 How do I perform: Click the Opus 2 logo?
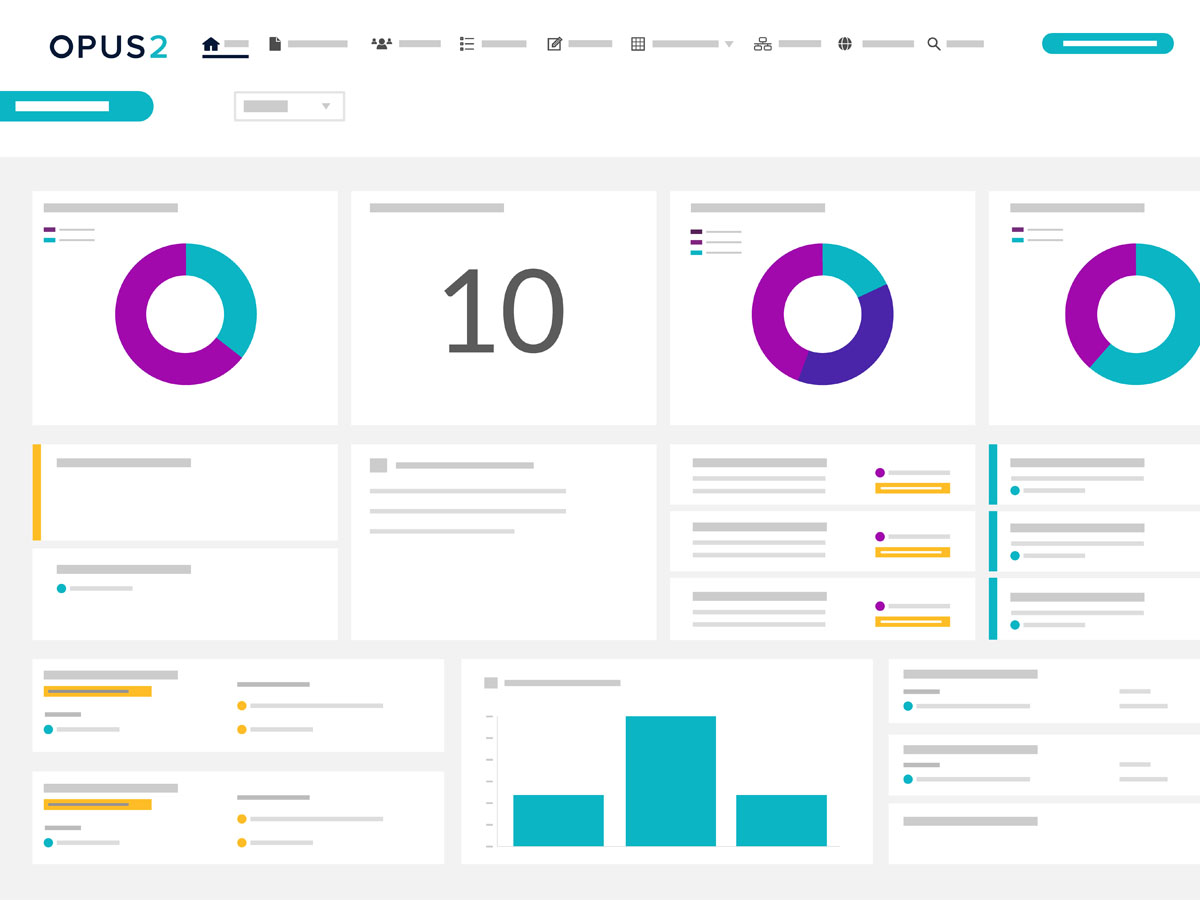[x=107, y=45]
